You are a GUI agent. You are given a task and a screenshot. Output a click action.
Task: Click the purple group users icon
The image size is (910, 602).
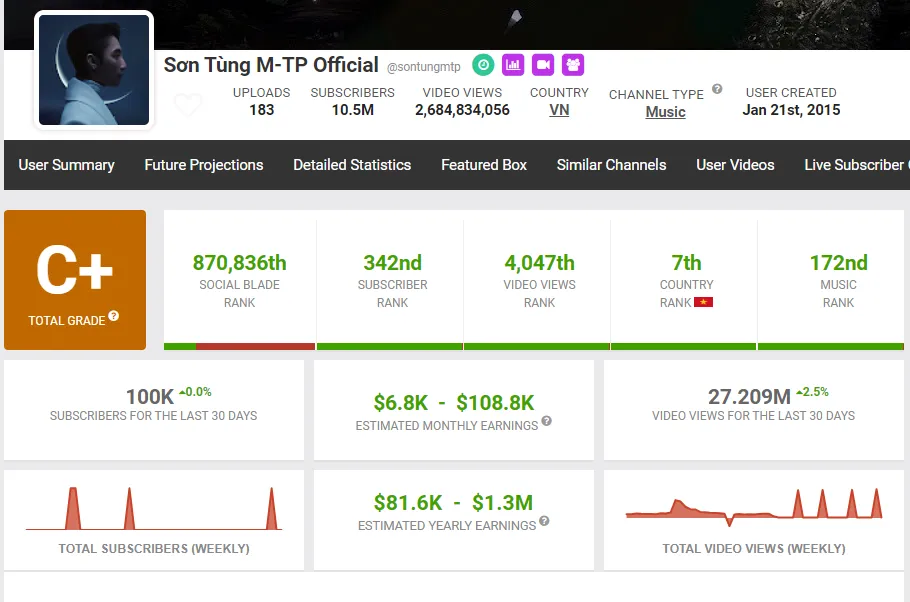pos(573,65)
